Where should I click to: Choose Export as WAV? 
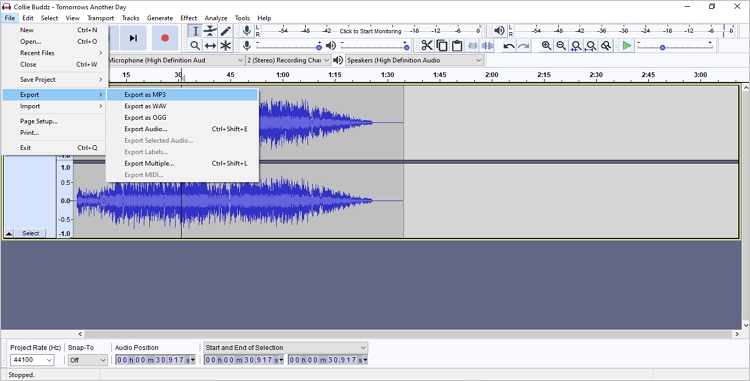pyautogui.click(x=182, y=106)
